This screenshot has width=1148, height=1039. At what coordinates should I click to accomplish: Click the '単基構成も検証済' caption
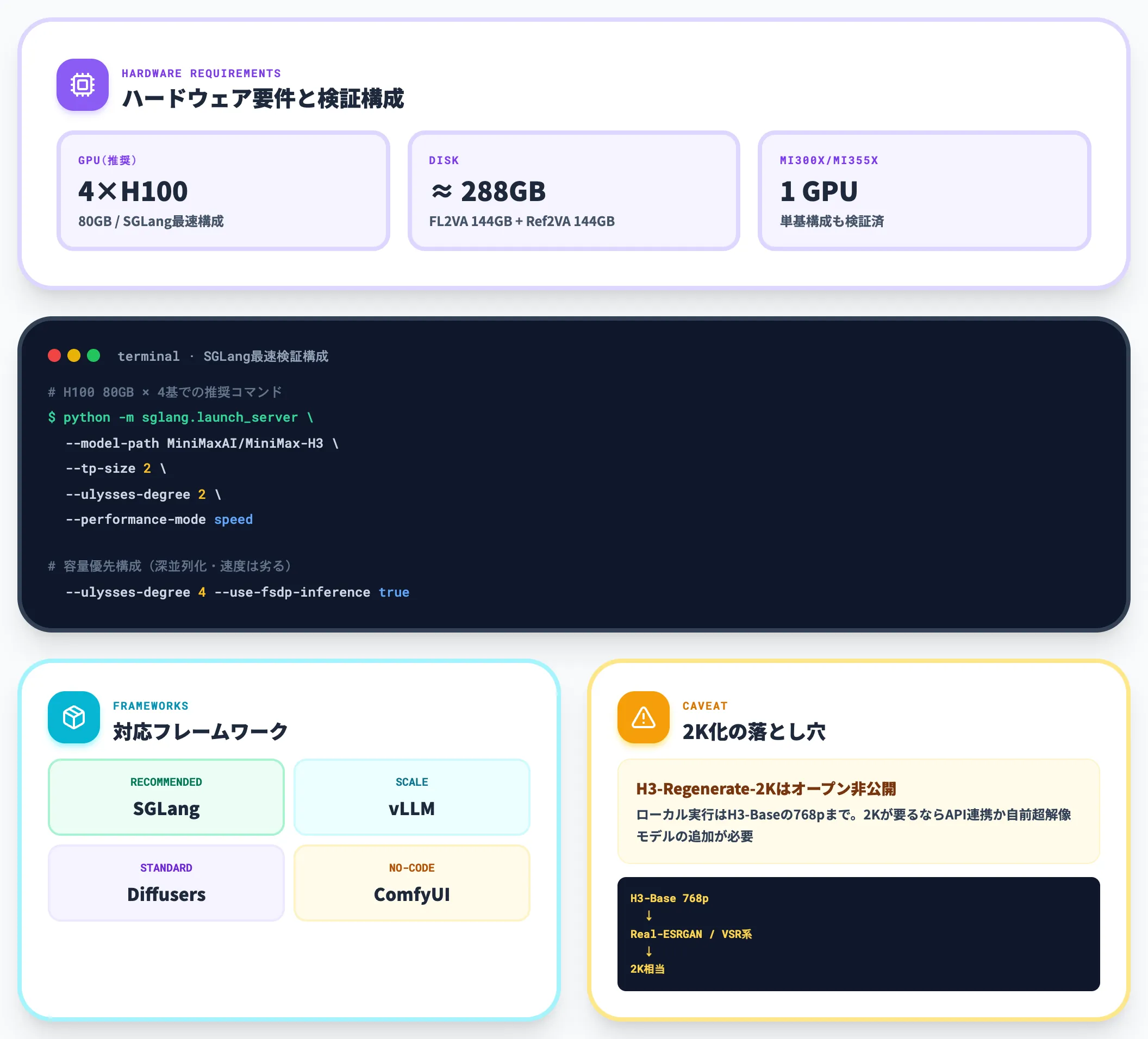[832, 222]
